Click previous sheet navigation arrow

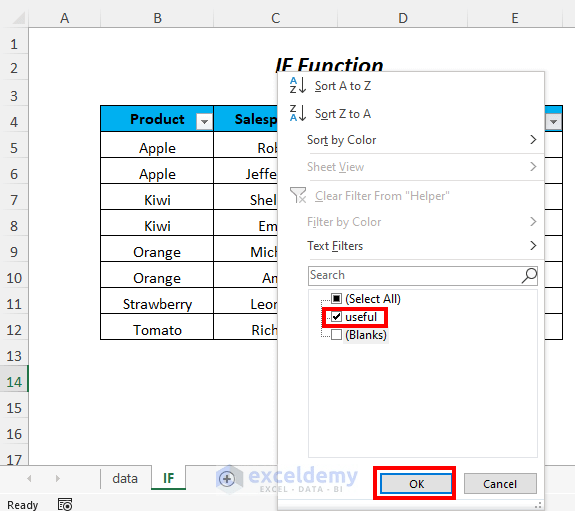pyautogui.click(x=29, y=478)
